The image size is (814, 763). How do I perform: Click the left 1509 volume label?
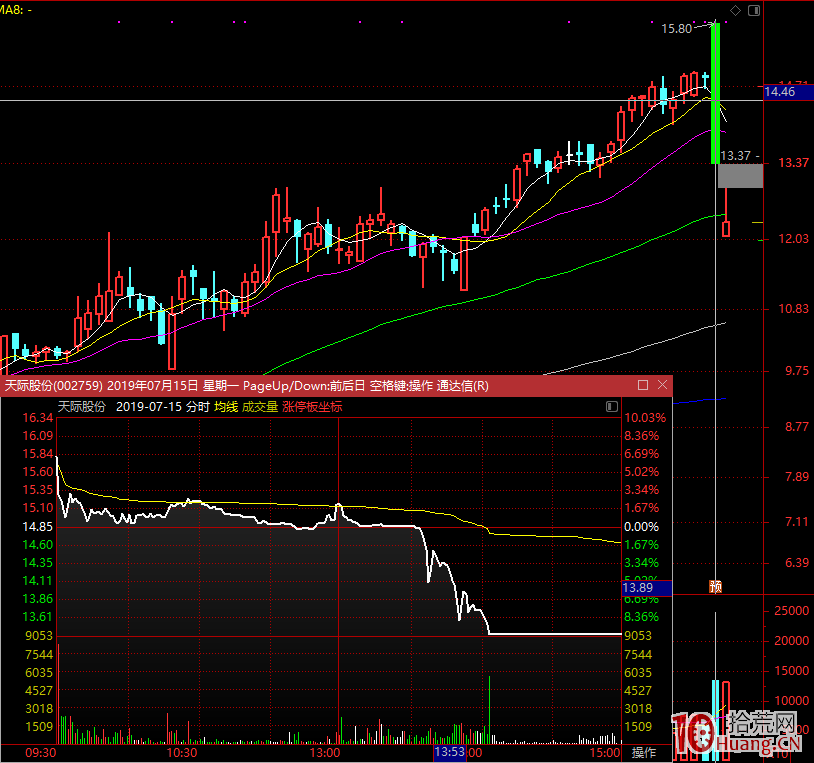pyautogui.click(x=39, y=727)
